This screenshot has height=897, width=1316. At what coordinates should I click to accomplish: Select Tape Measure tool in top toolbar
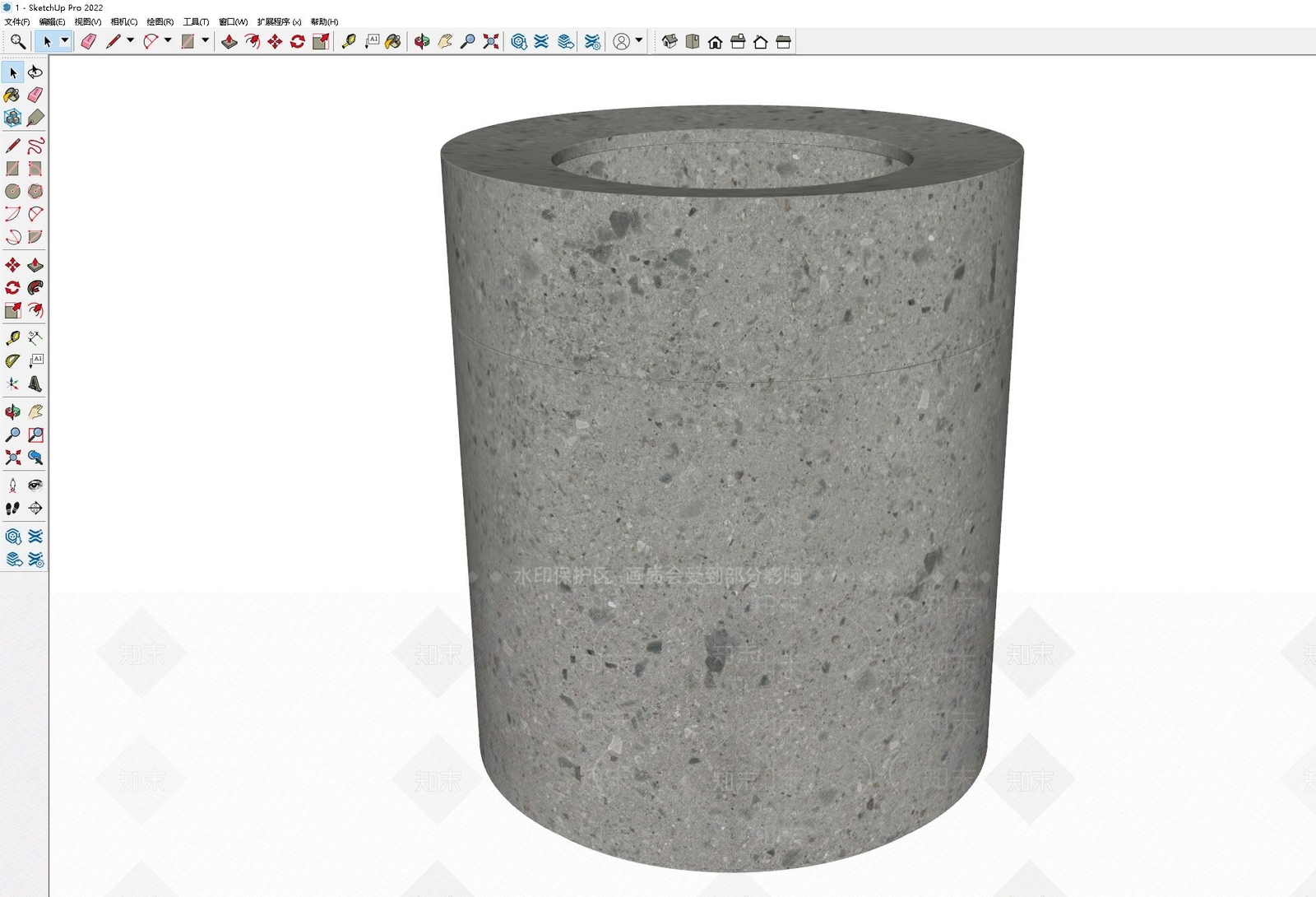click(349, 41)
